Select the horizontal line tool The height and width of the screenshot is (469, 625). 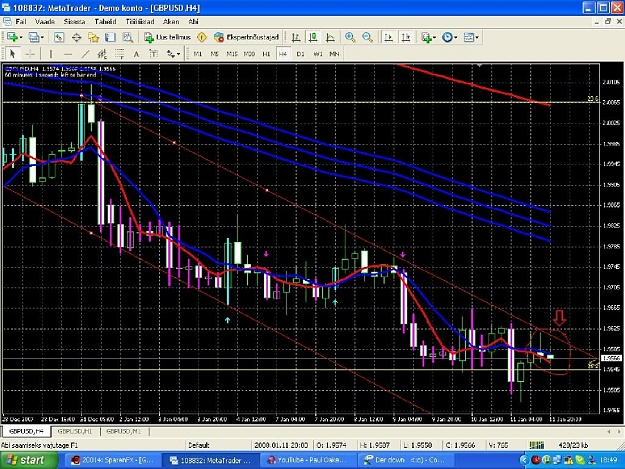[x=68, y=54]
